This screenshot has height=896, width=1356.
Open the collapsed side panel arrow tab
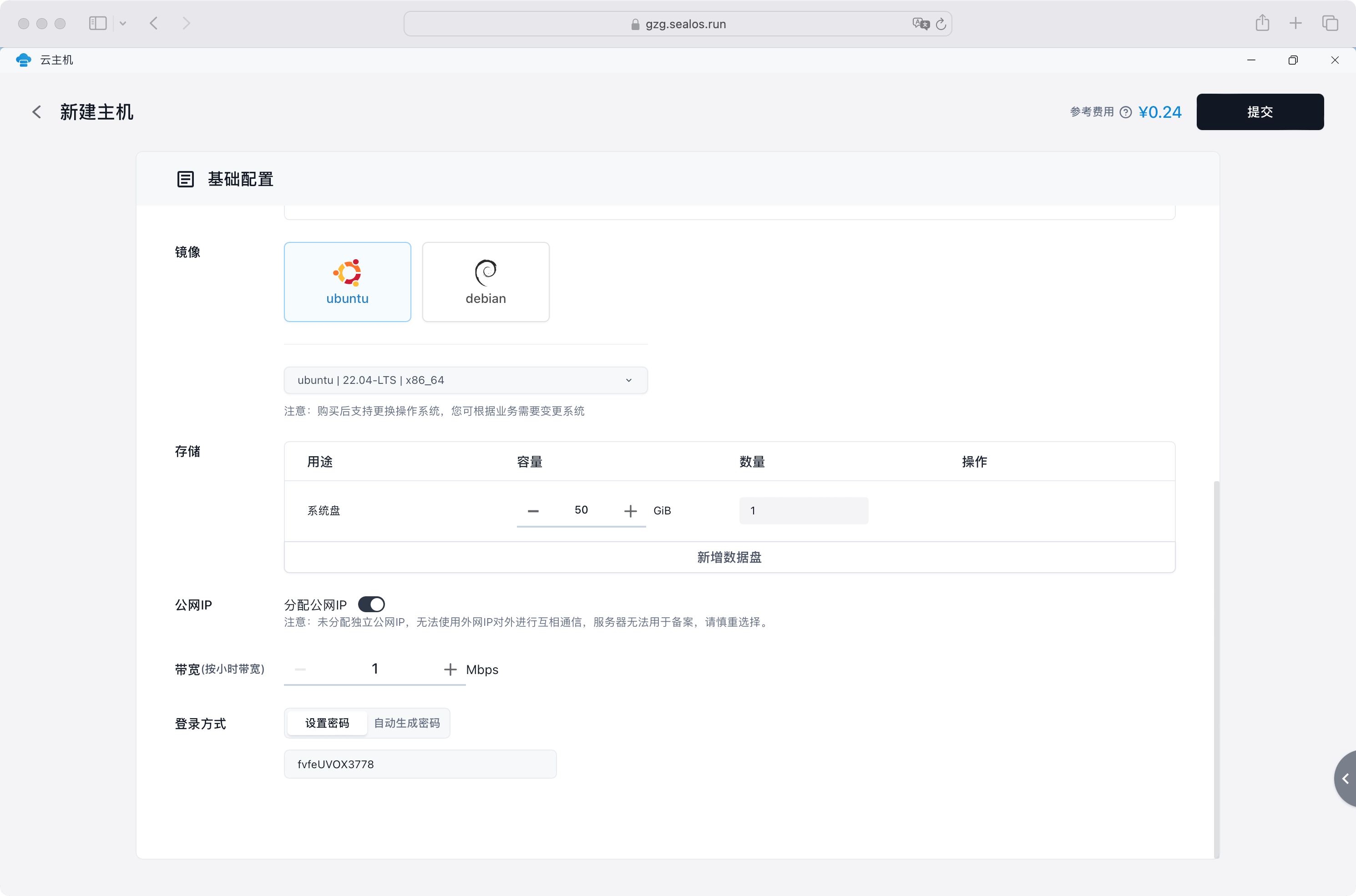tap(1345, 778)
